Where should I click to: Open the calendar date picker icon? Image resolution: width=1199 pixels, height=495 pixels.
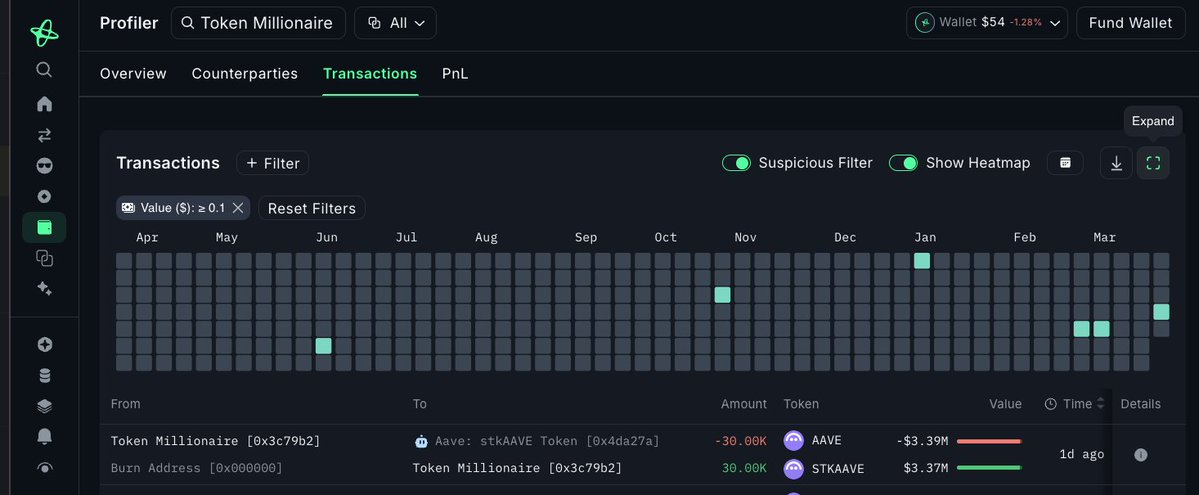[1065, 163]
